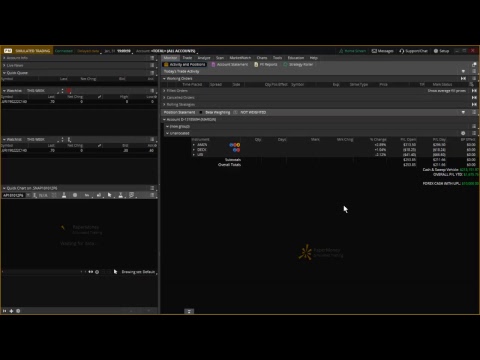Add gadget using sidebar plus icon
The width and height of the screenshot is (480, 360).
click(x=11, y=311)
